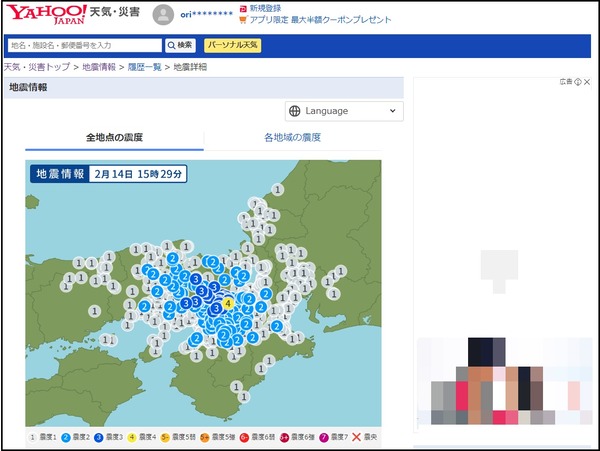The height and width of the screenshot is (451, 600).
Task: Go to 天気・災害トップ breadcrumb
Action: [x=37, y=67]
